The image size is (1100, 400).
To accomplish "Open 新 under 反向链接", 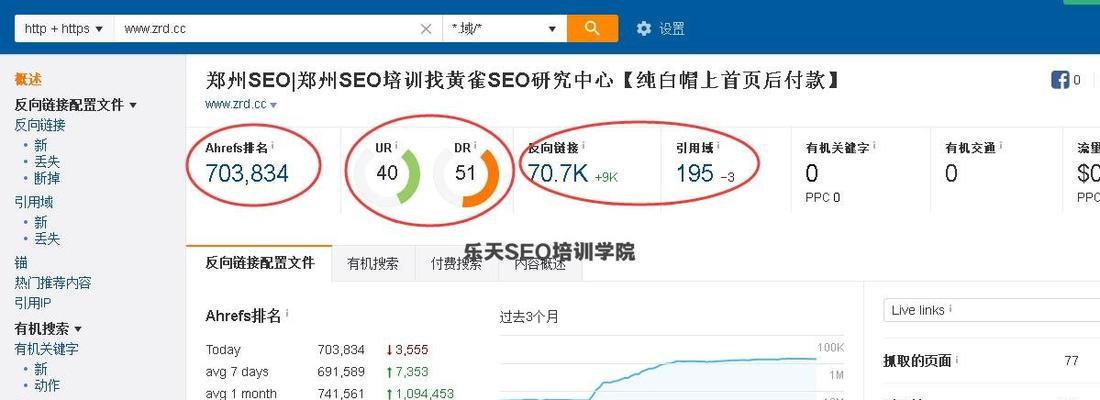I will pyautogui.click(x=41, y=145).
